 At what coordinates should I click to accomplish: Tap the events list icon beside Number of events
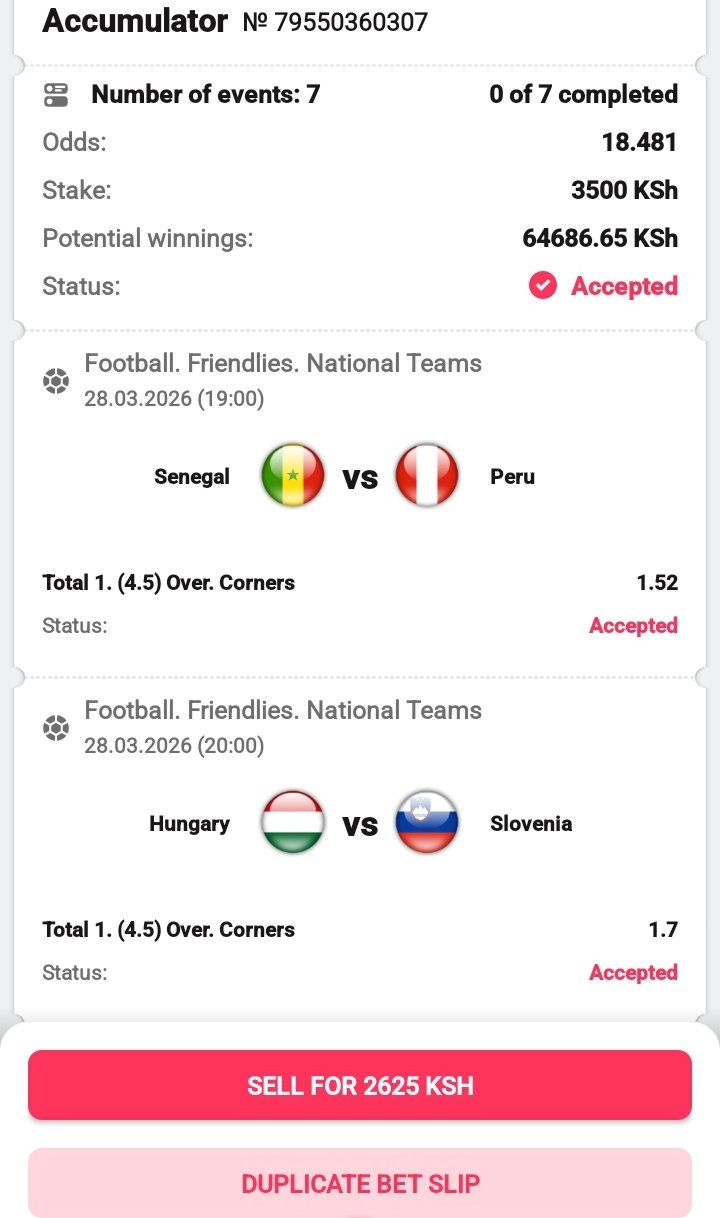(56, 95)
